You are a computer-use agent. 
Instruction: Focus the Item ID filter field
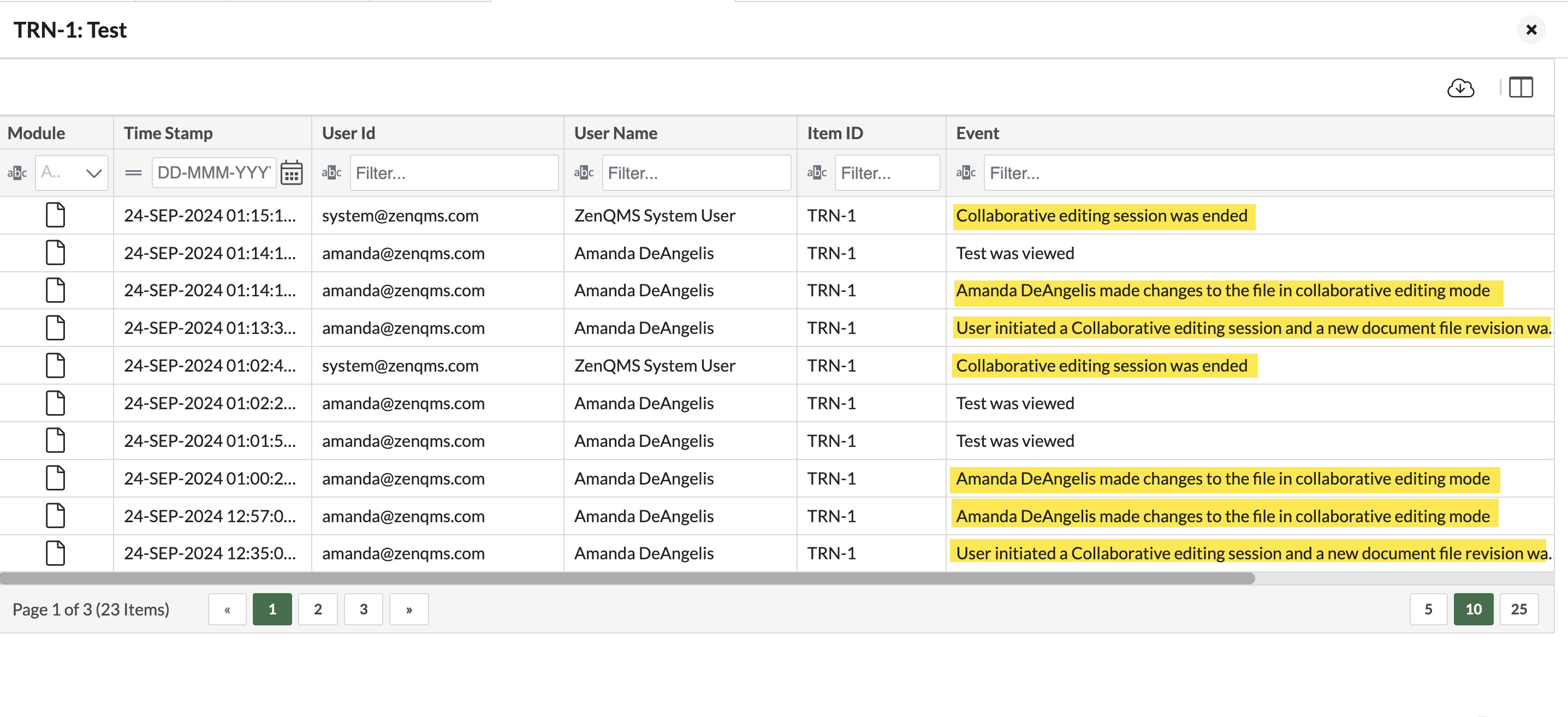pos(888,174)
